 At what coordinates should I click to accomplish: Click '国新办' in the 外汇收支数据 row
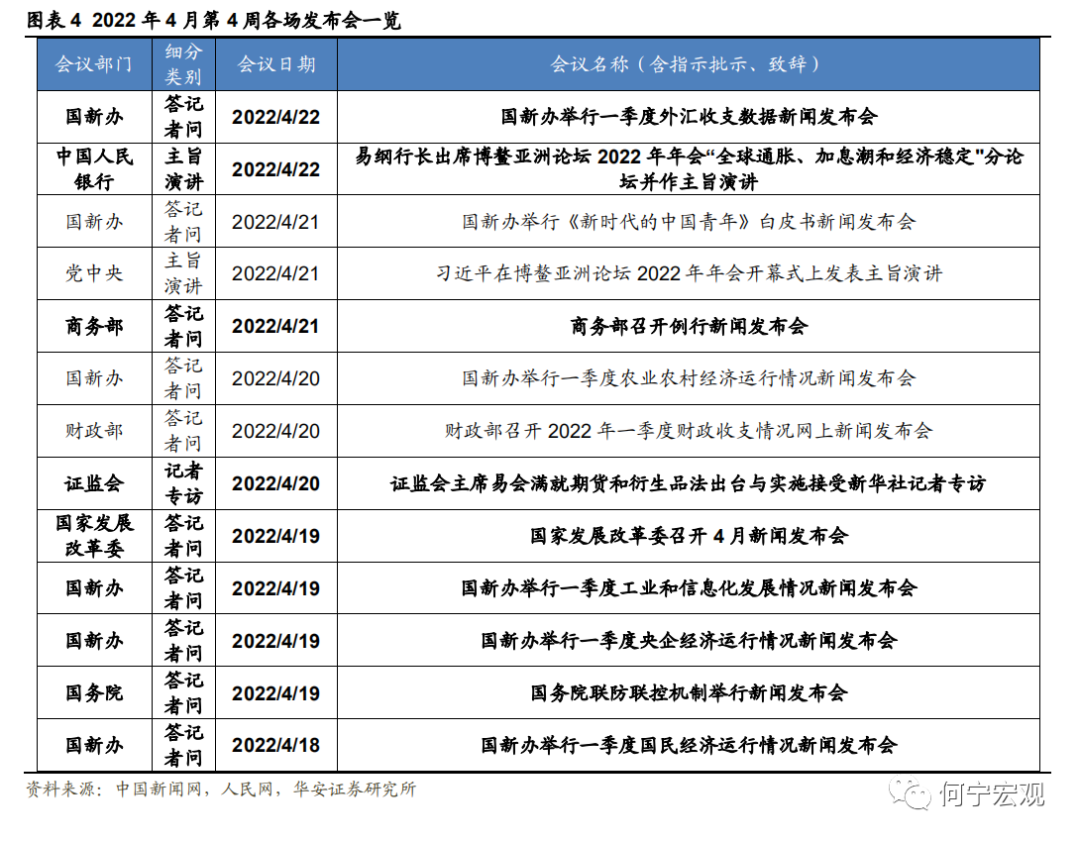(94, 117)
